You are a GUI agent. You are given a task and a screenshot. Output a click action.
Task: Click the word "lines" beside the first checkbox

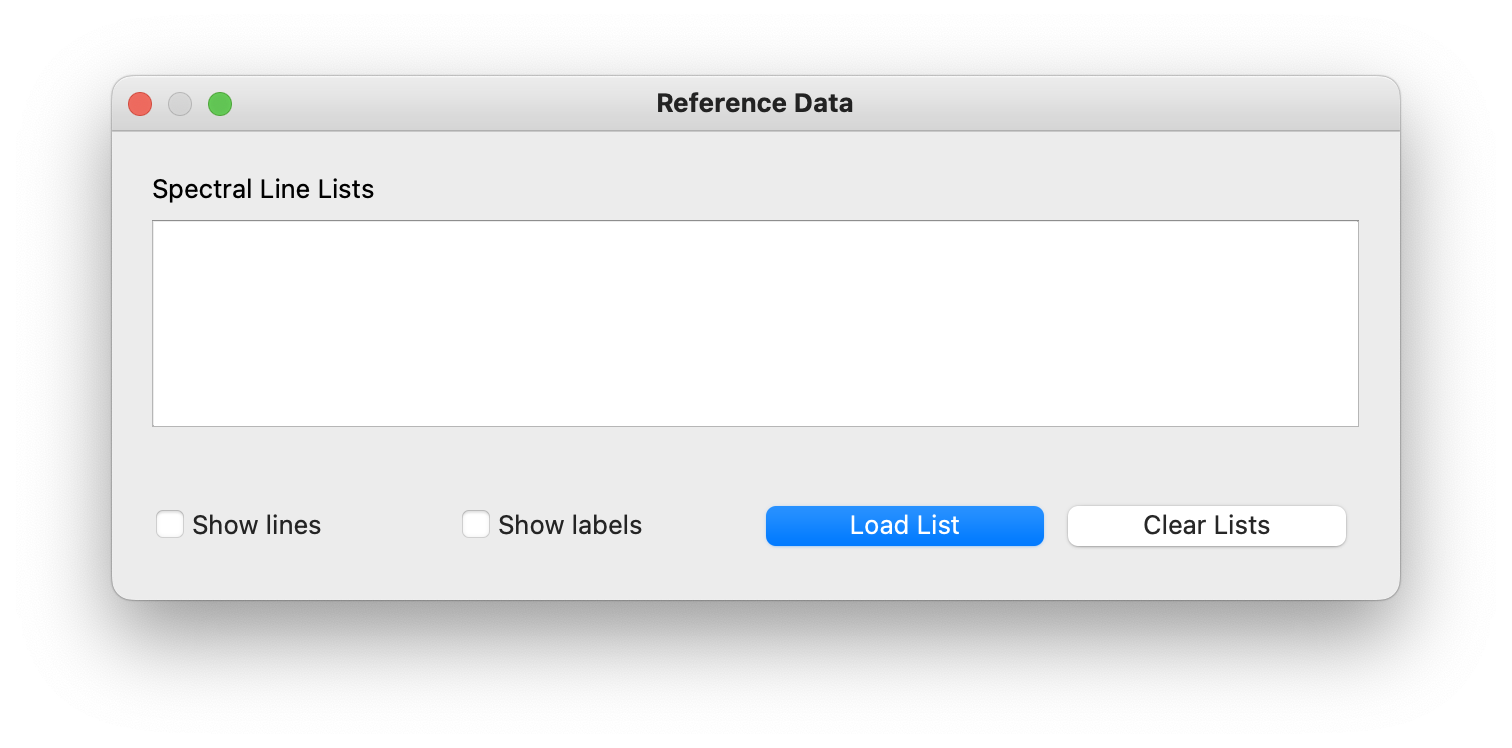pos(292,525)
